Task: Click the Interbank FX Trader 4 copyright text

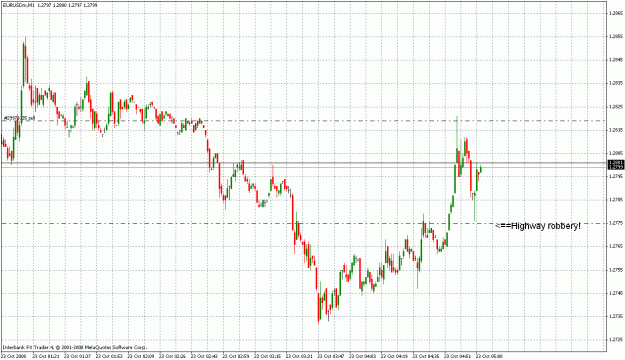Action: (x=75, y=347)
